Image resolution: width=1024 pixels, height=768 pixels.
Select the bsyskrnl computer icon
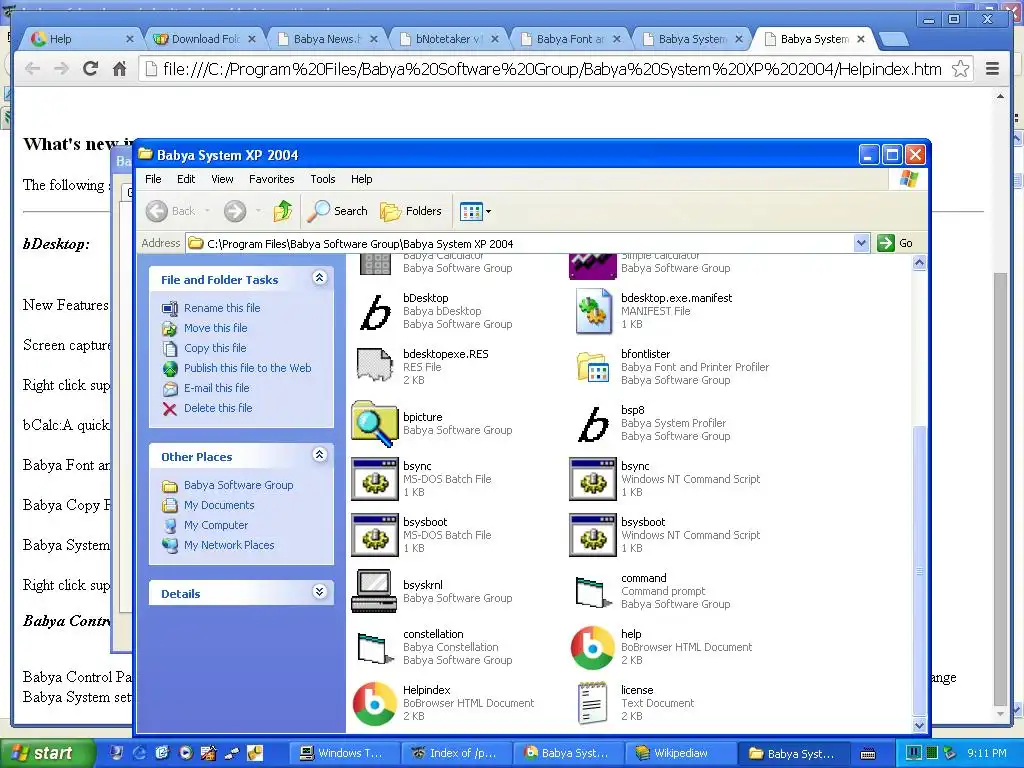pyautogui.click(x=375, y=591)
